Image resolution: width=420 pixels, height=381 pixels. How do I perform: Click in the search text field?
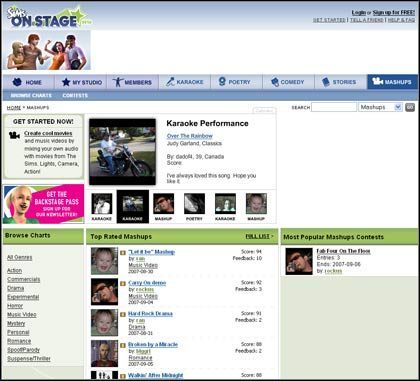pos(334,107)
